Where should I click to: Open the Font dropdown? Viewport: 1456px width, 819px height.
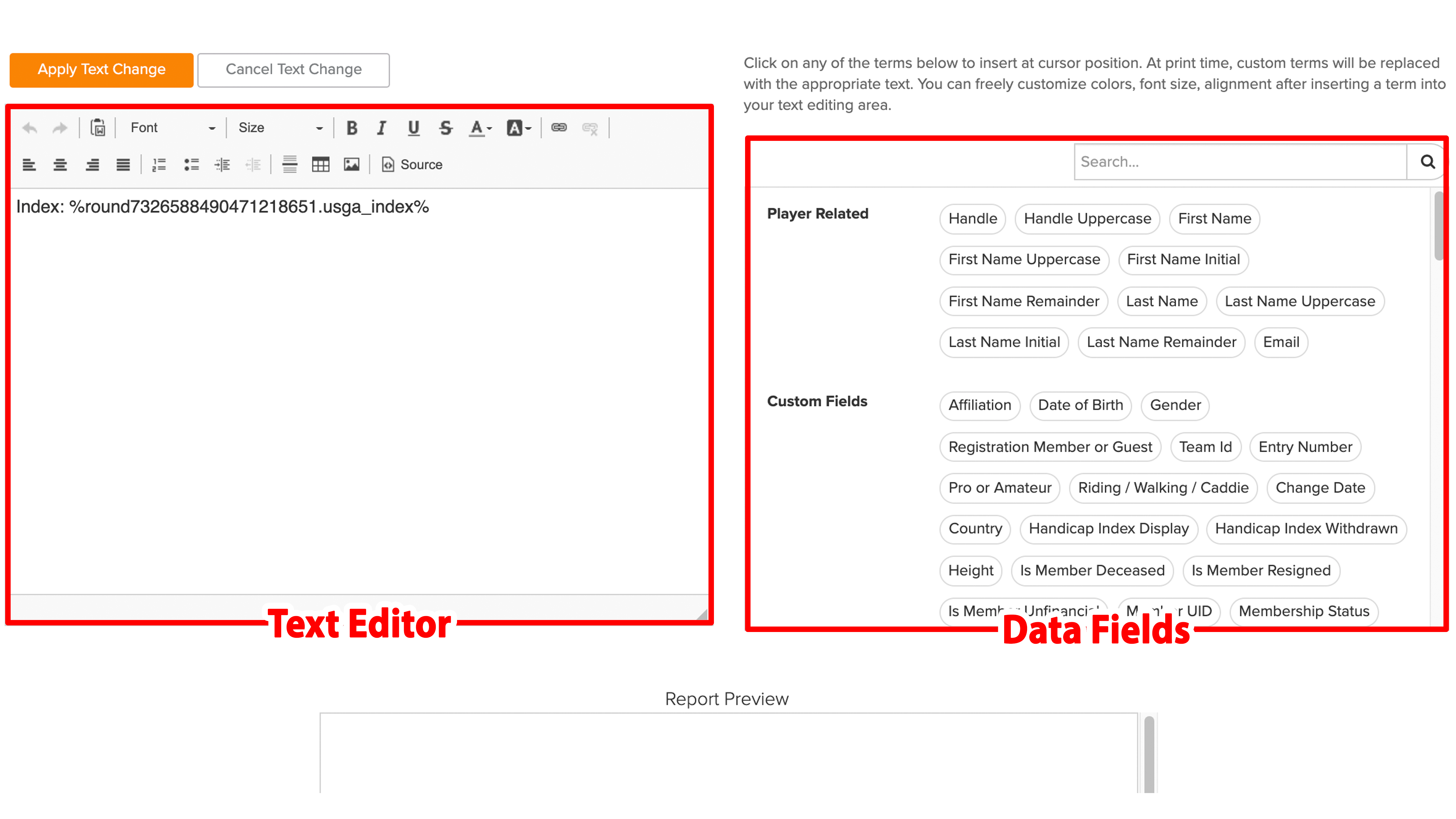tap(173, 128)
